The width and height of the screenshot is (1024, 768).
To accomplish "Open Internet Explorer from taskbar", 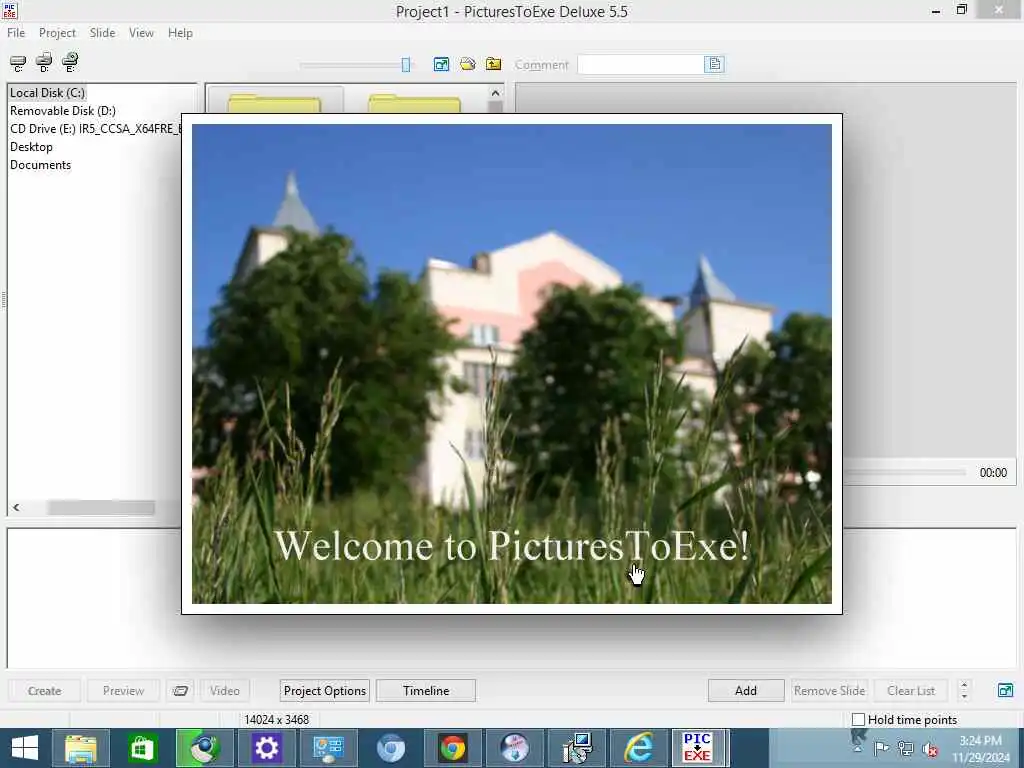I will point(638,748).
